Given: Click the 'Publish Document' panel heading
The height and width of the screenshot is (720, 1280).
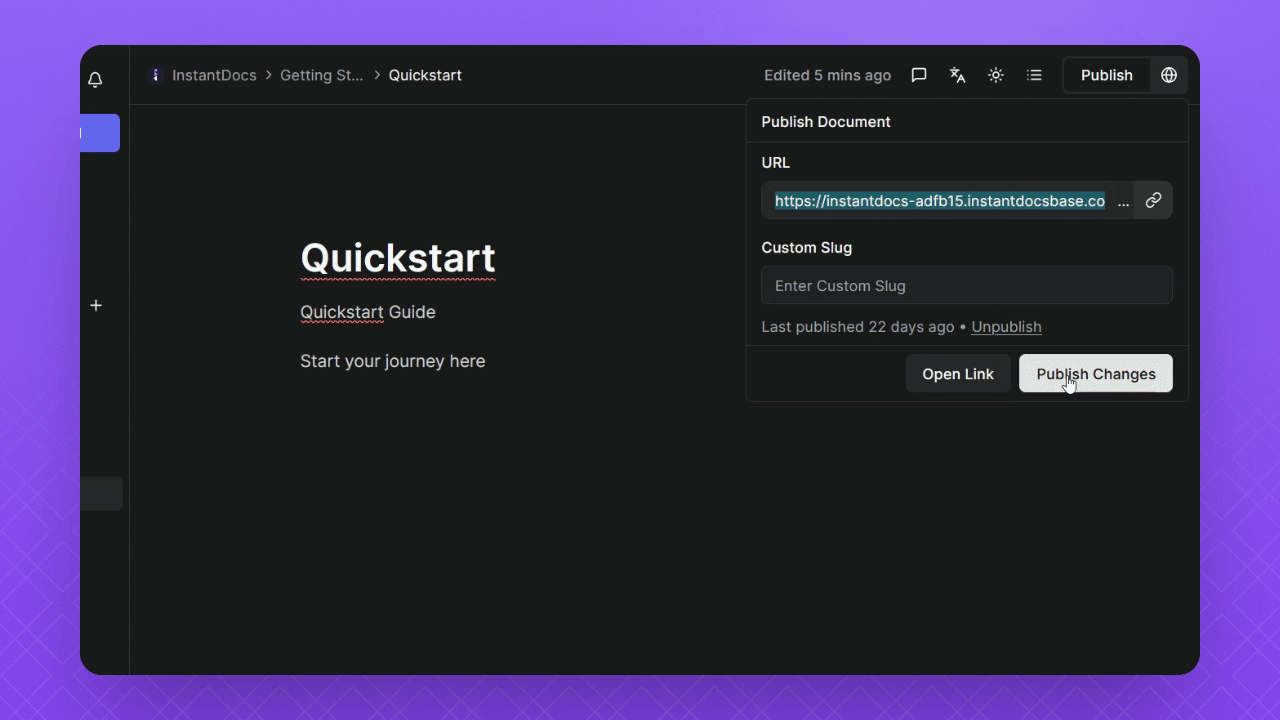Looking at the screenshot, I should coord(826,122).
